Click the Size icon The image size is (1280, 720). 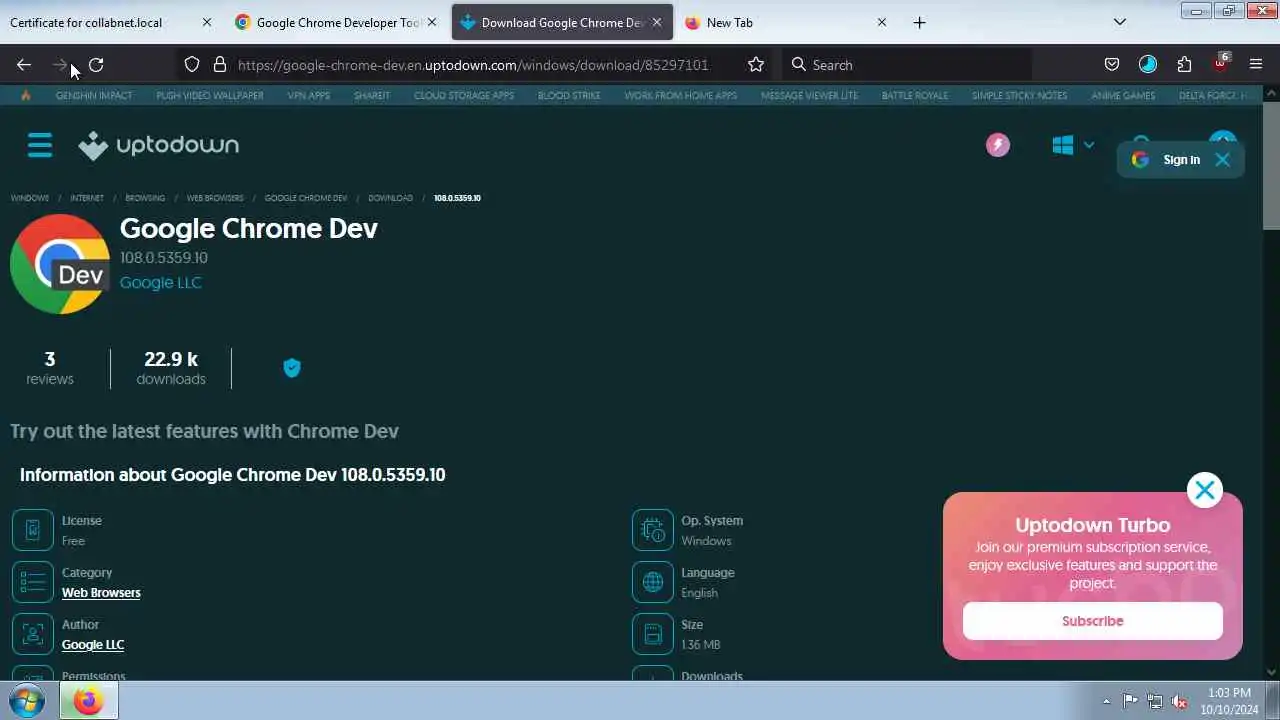coord(653,634)
